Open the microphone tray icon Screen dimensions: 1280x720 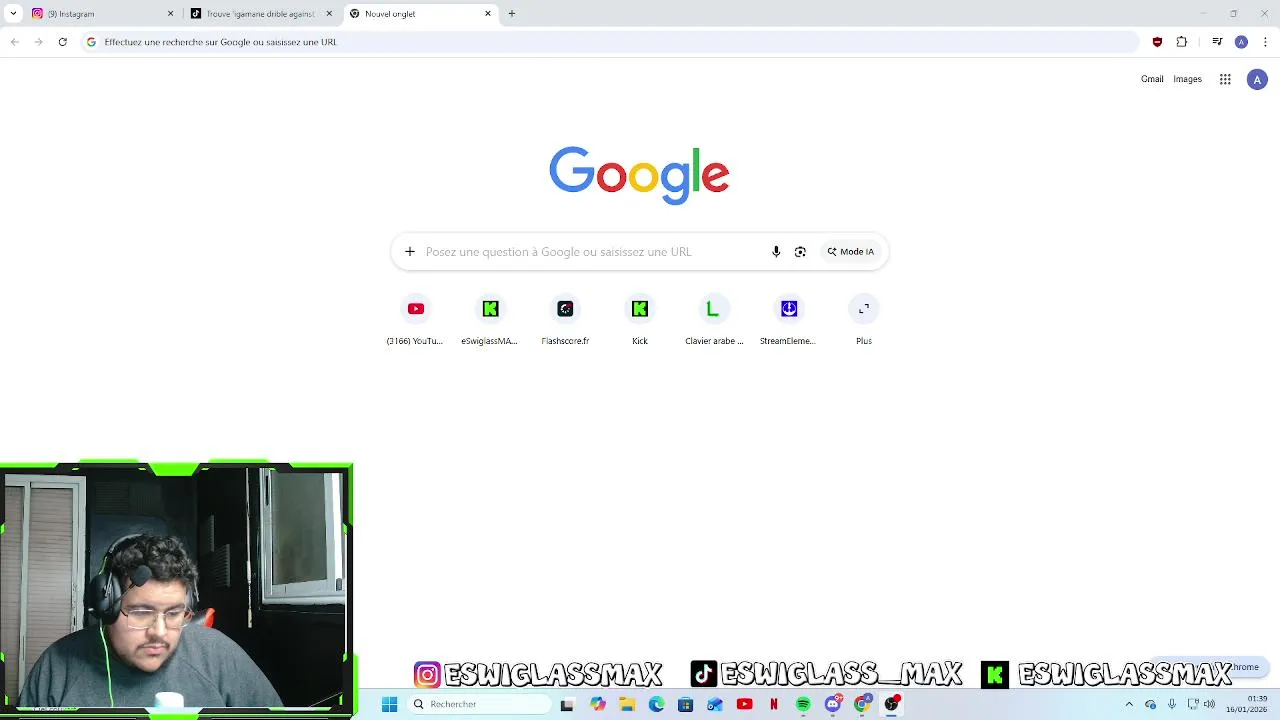[x=1172, y=704]
